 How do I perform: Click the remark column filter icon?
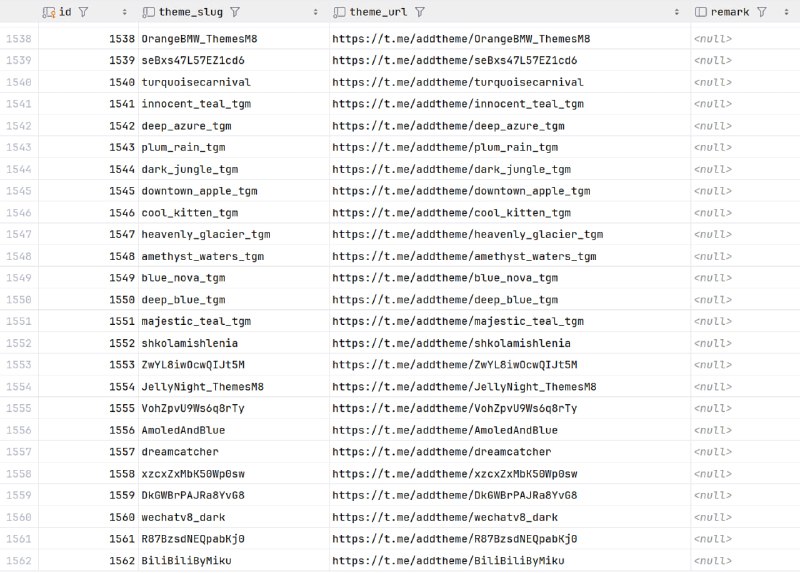[x=762, y=12]
